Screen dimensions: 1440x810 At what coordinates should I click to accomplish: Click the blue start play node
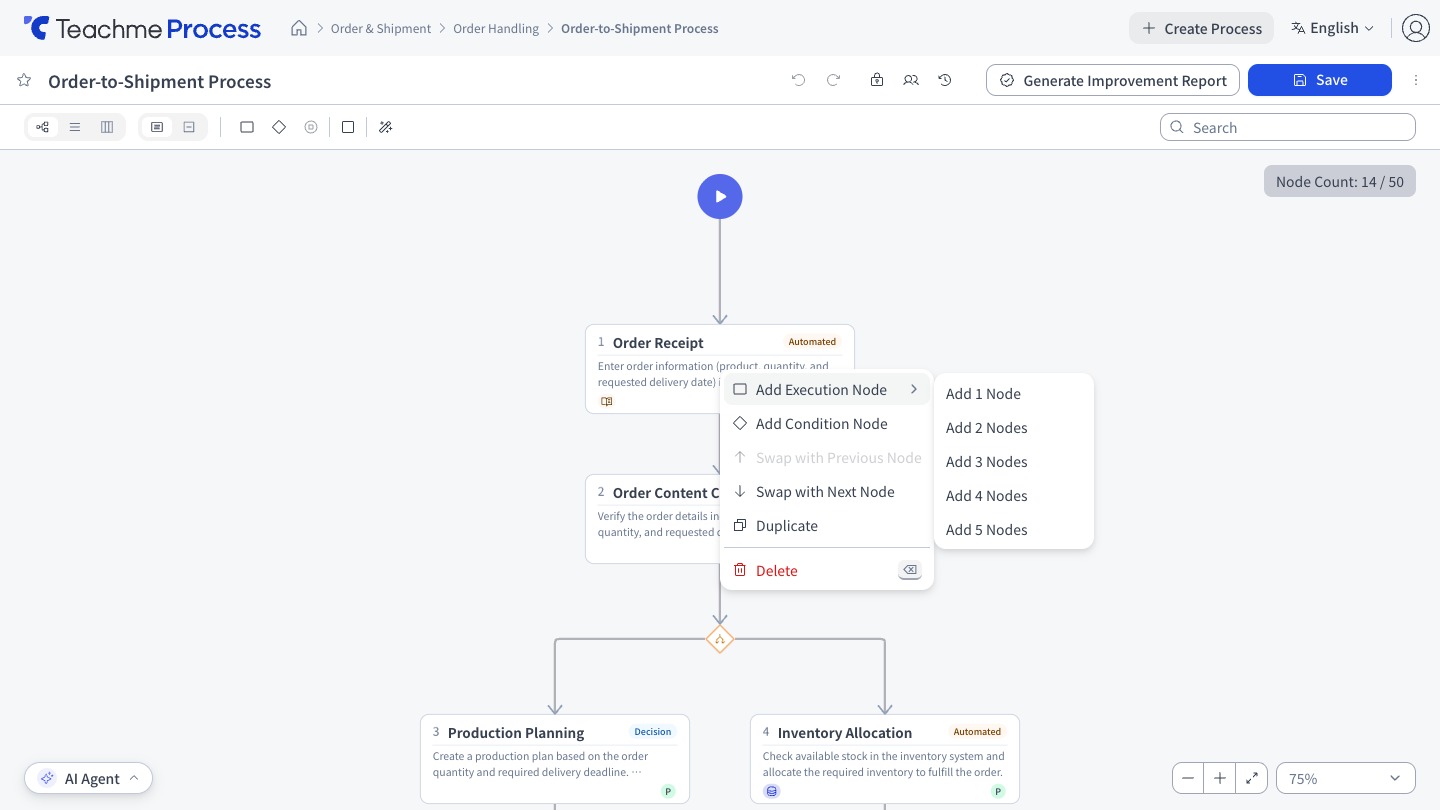pos(720,197)
